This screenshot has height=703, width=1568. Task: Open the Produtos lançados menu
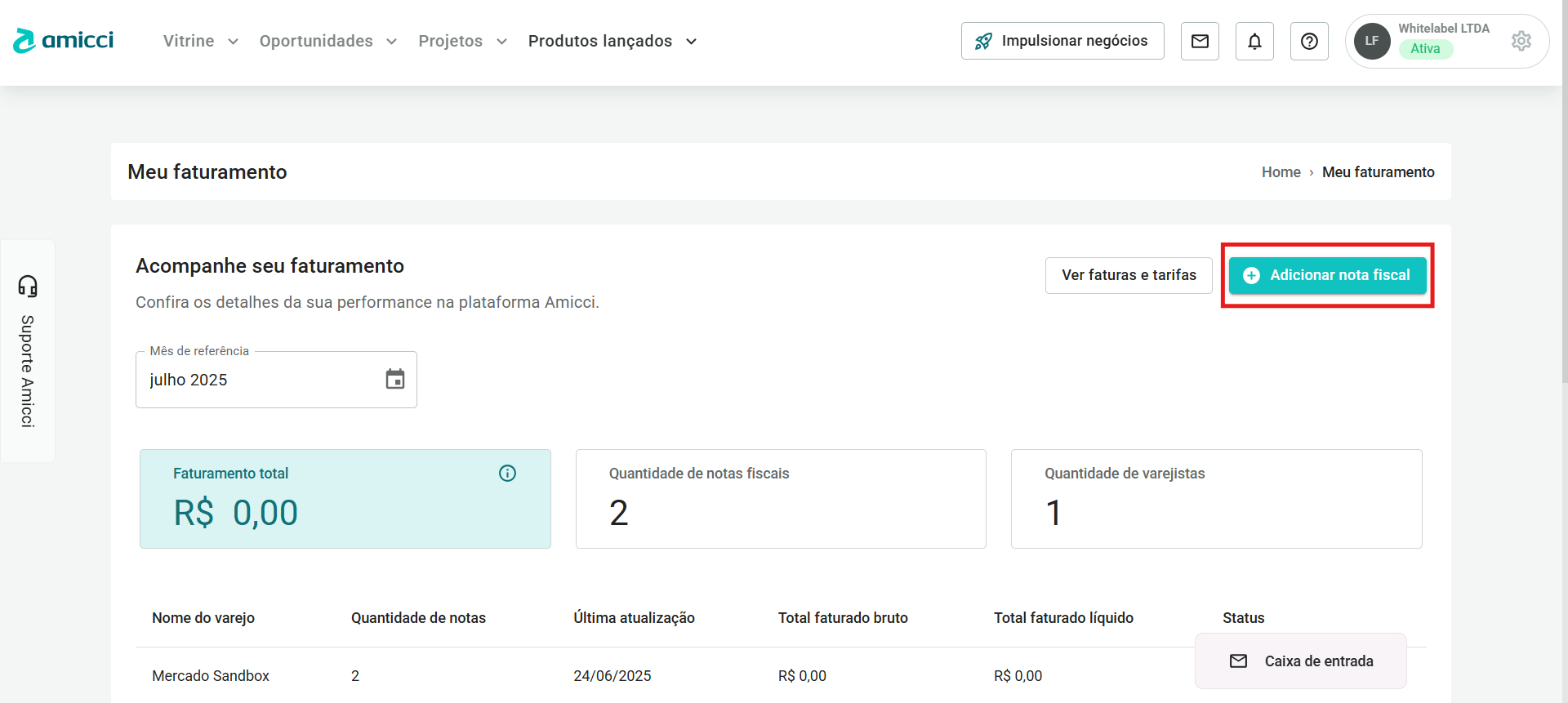[x=612, y=41]
